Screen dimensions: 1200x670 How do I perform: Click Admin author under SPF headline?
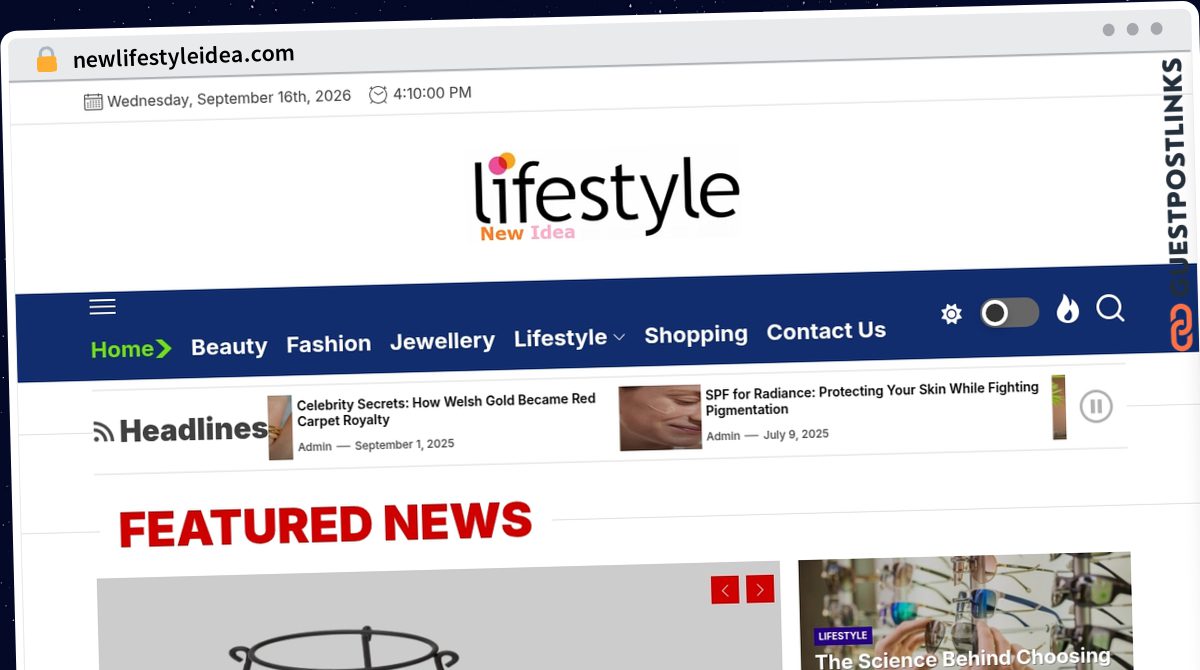723,436
